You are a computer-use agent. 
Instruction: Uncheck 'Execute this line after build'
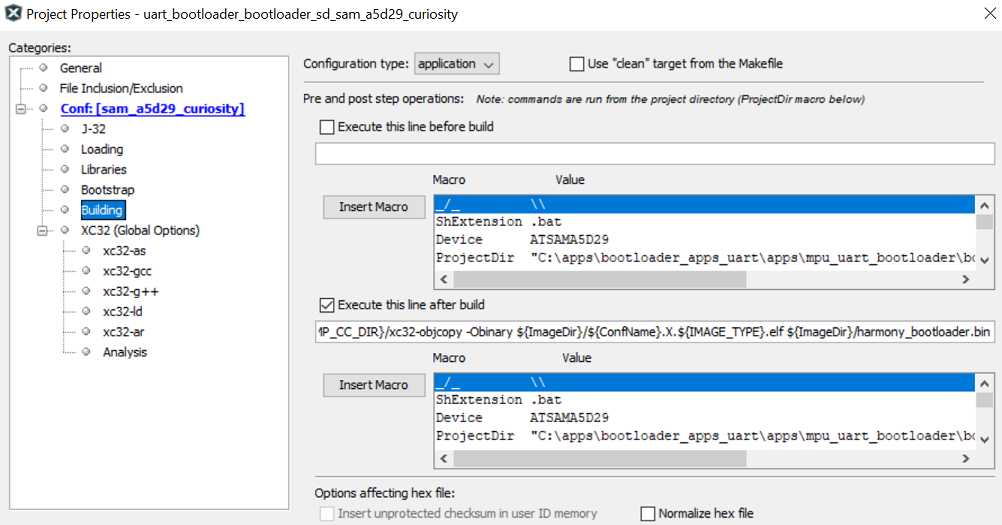pyautogui.click(x=327, y=305)
